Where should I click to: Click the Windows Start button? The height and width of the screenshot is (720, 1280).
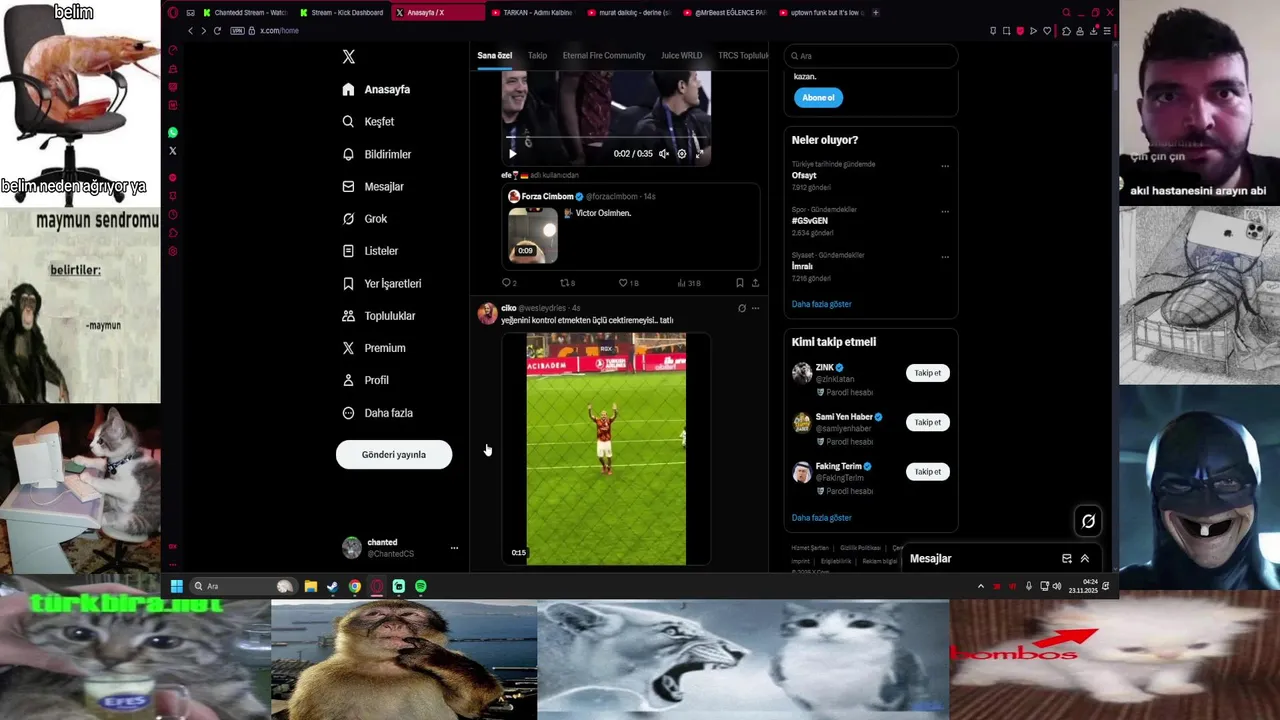point(176,586)
